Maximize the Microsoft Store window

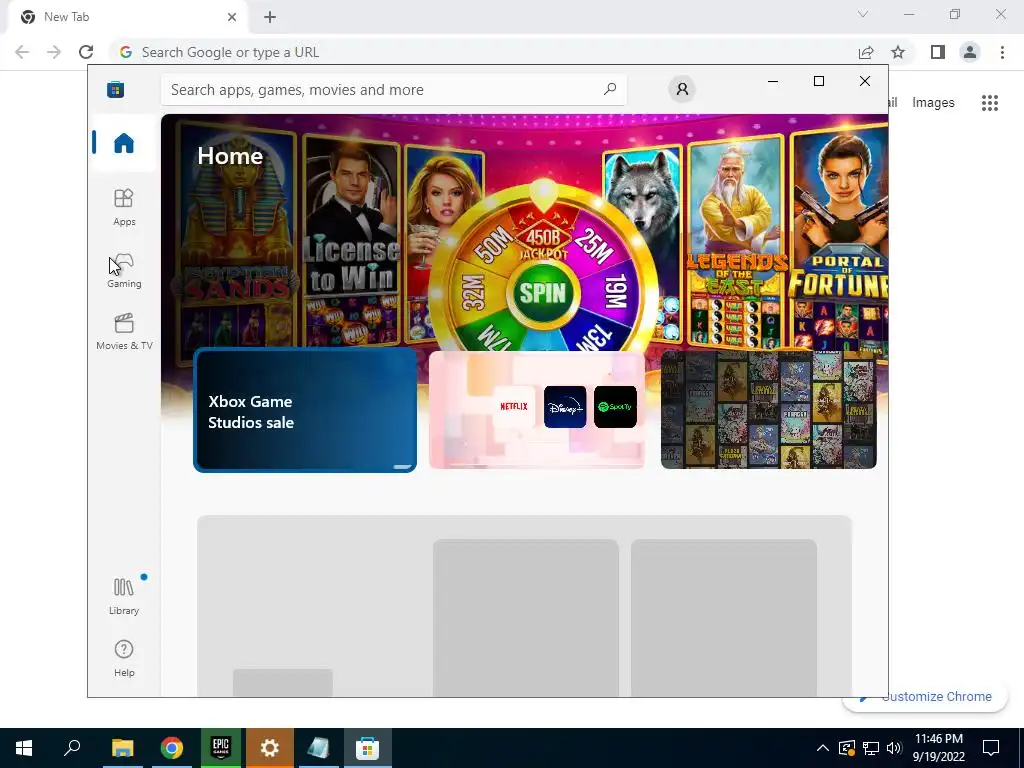(819, 81)
